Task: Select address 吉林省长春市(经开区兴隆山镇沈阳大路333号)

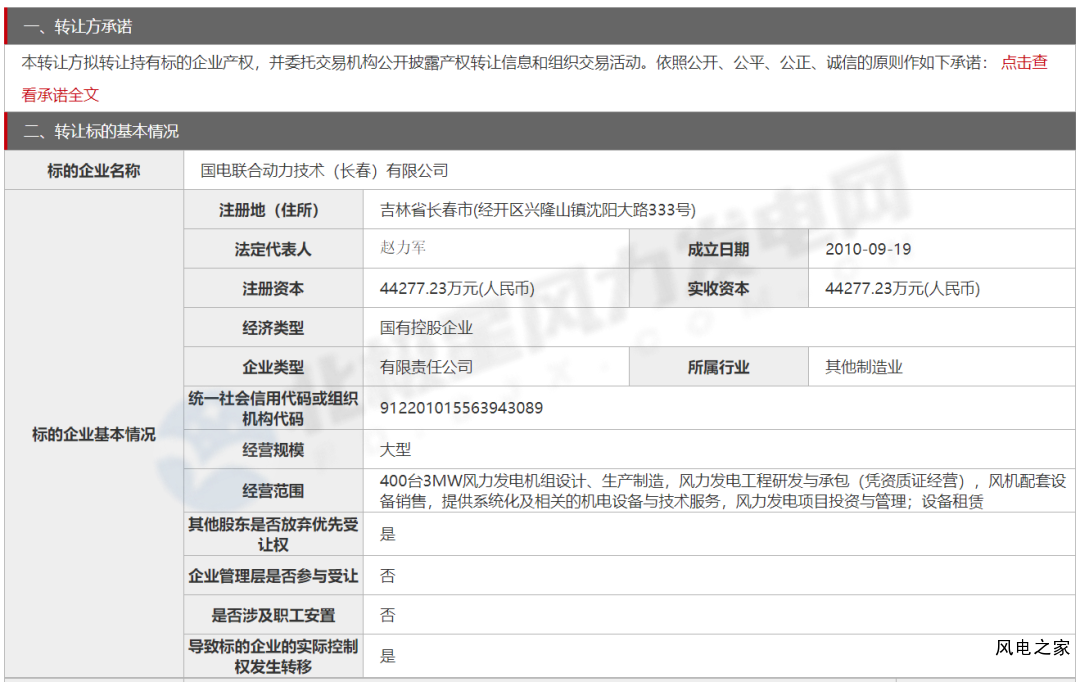Action: [x=538, y=210]
